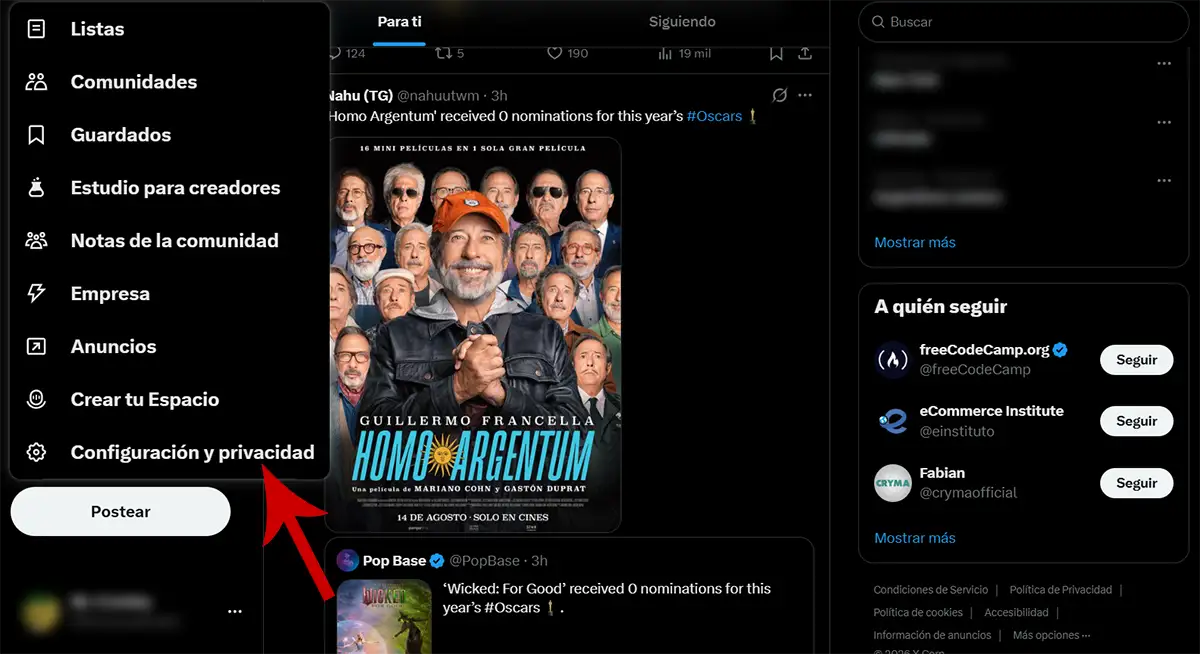Click Mostrar más under A quién seguir

coord(914,538)
